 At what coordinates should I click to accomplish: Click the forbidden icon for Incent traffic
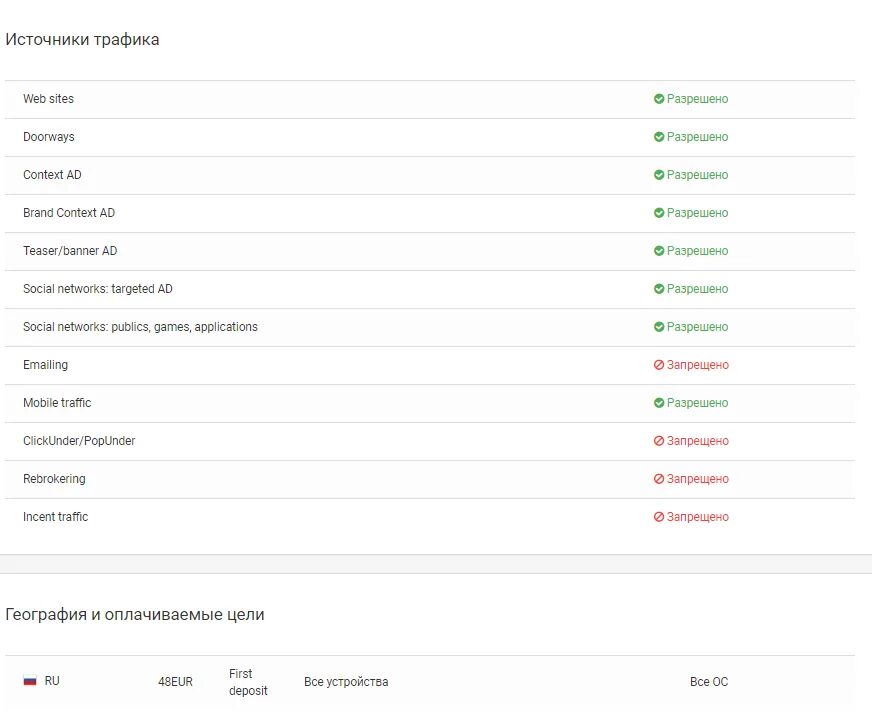pos(659,517)
